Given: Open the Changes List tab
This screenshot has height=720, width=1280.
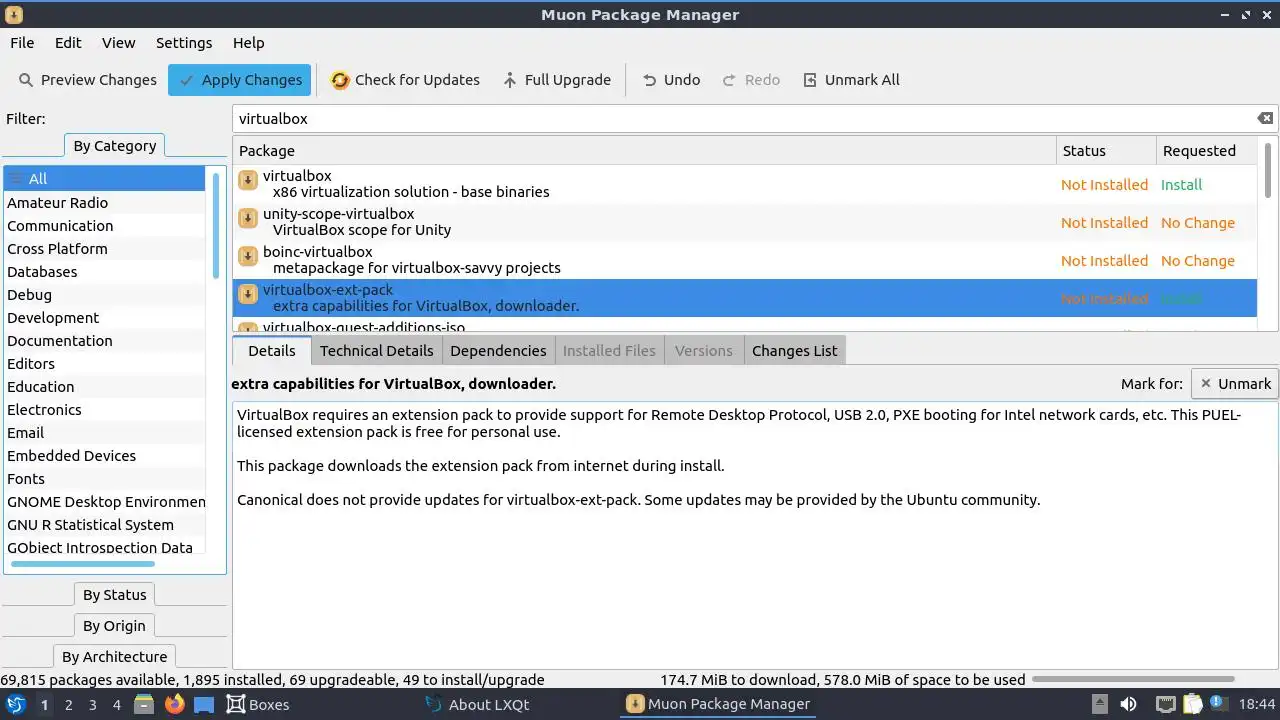Looking at the screenshot, I should pyautogui.click(x=795, y=351).
